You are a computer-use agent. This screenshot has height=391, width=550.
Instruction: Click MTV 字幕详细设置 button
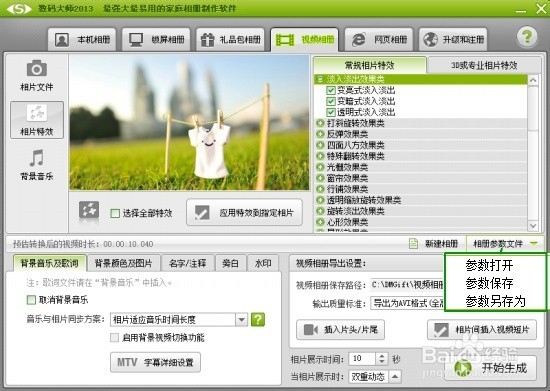click(155, 362)
